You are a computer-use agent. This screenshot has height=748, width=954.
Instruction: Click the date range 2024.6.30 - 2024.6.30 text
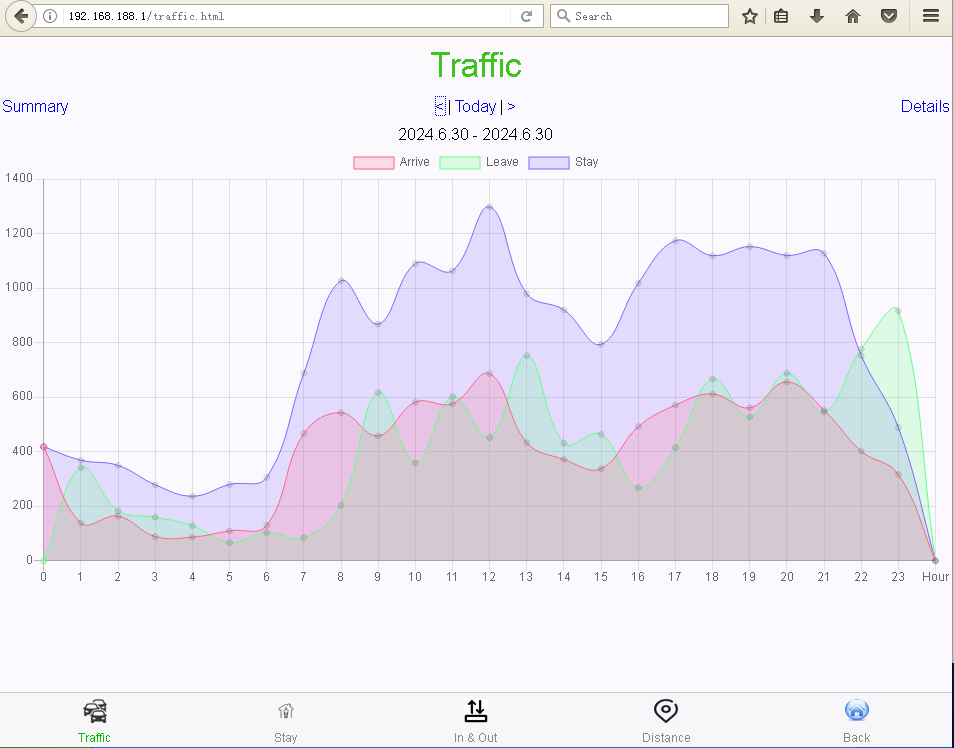click(475, 135)
